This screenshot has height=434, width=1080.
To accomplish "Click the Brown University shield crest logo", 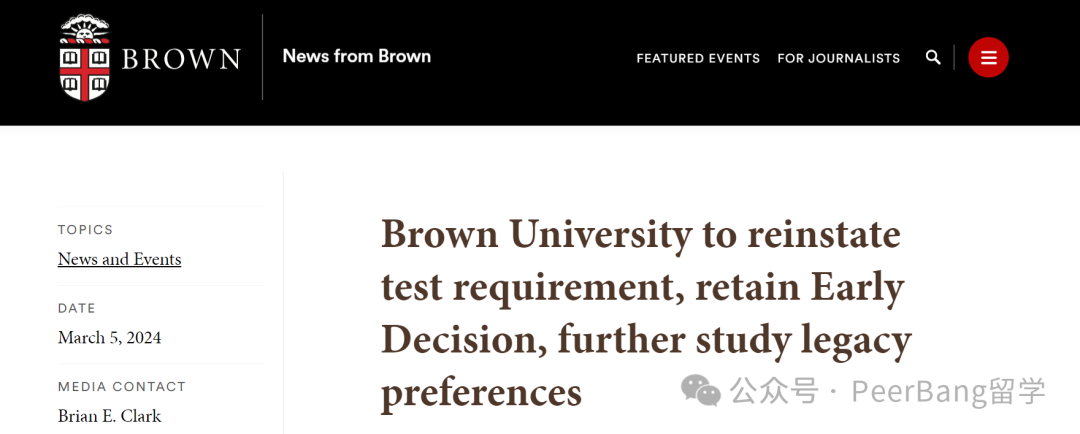I will [85, 58].
